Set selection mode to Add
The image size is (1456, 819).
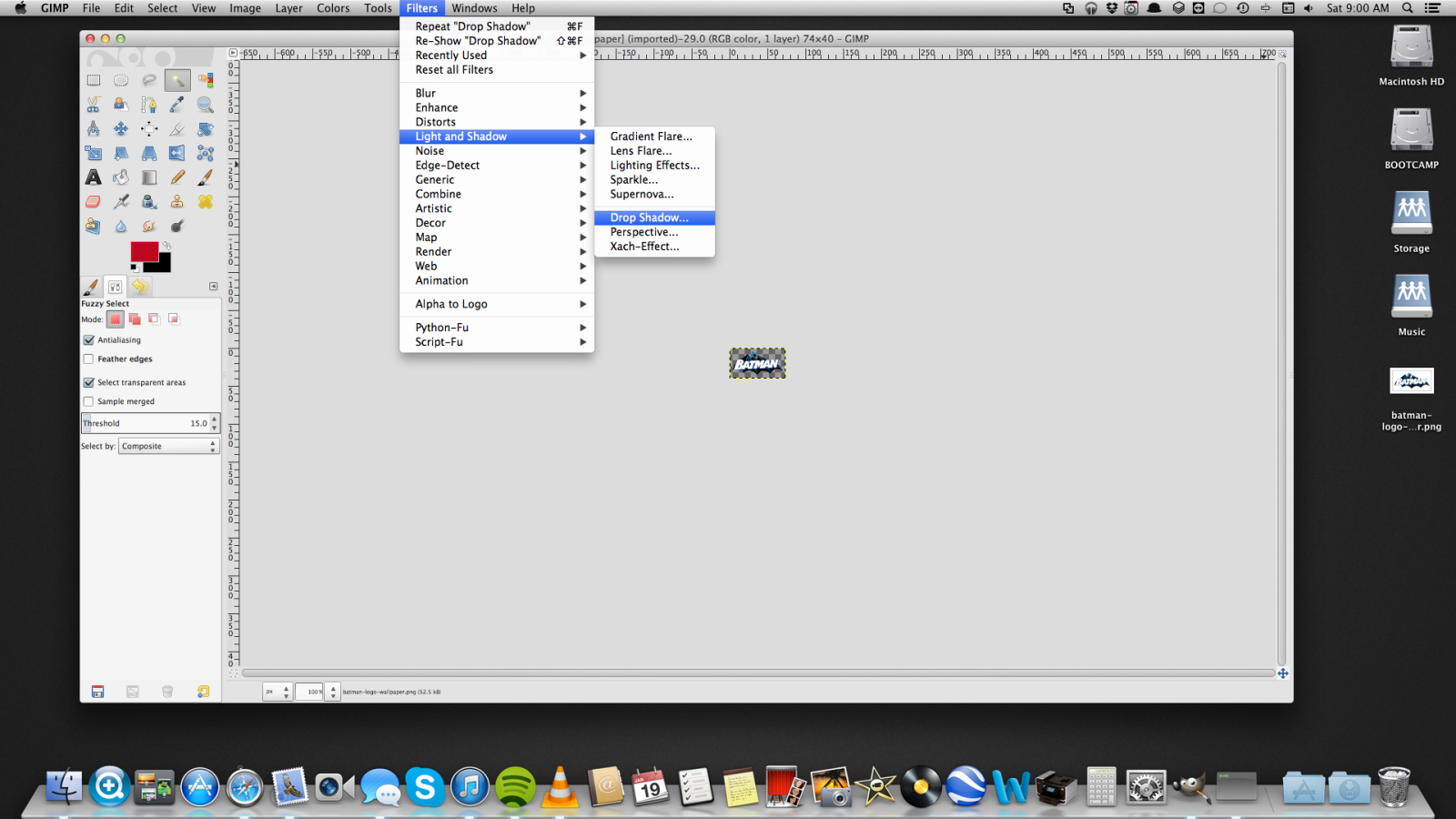[x=135, y=319]
